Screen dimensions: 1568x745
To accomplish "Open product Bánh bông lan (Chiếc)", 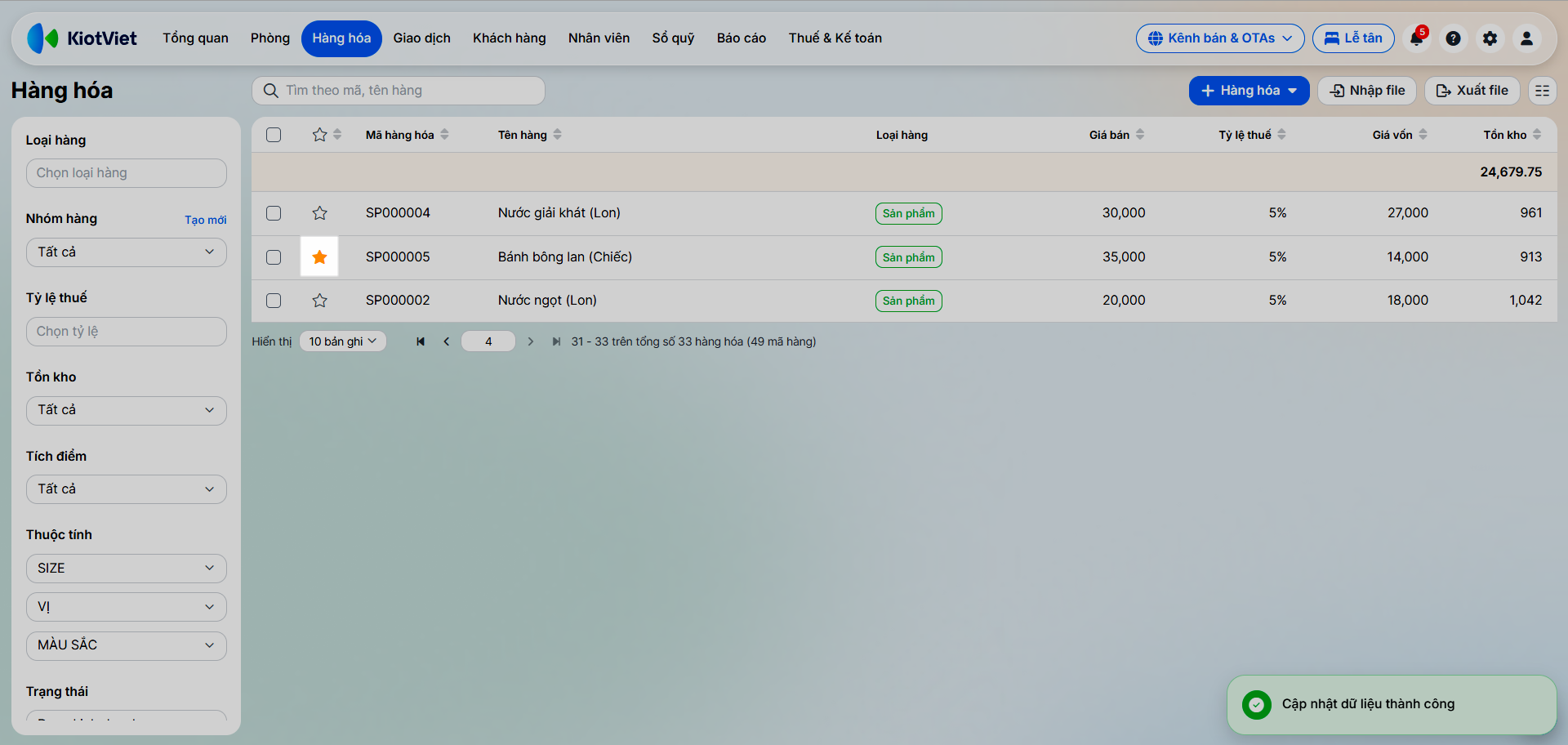I will (x=565, y=257).
